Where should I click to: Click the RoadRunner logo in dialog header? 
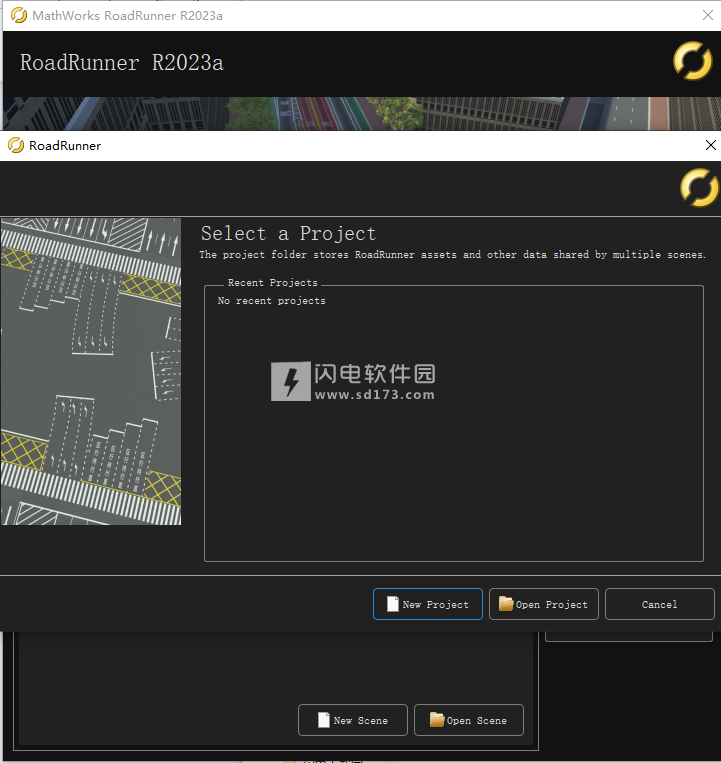click(699, 188)
